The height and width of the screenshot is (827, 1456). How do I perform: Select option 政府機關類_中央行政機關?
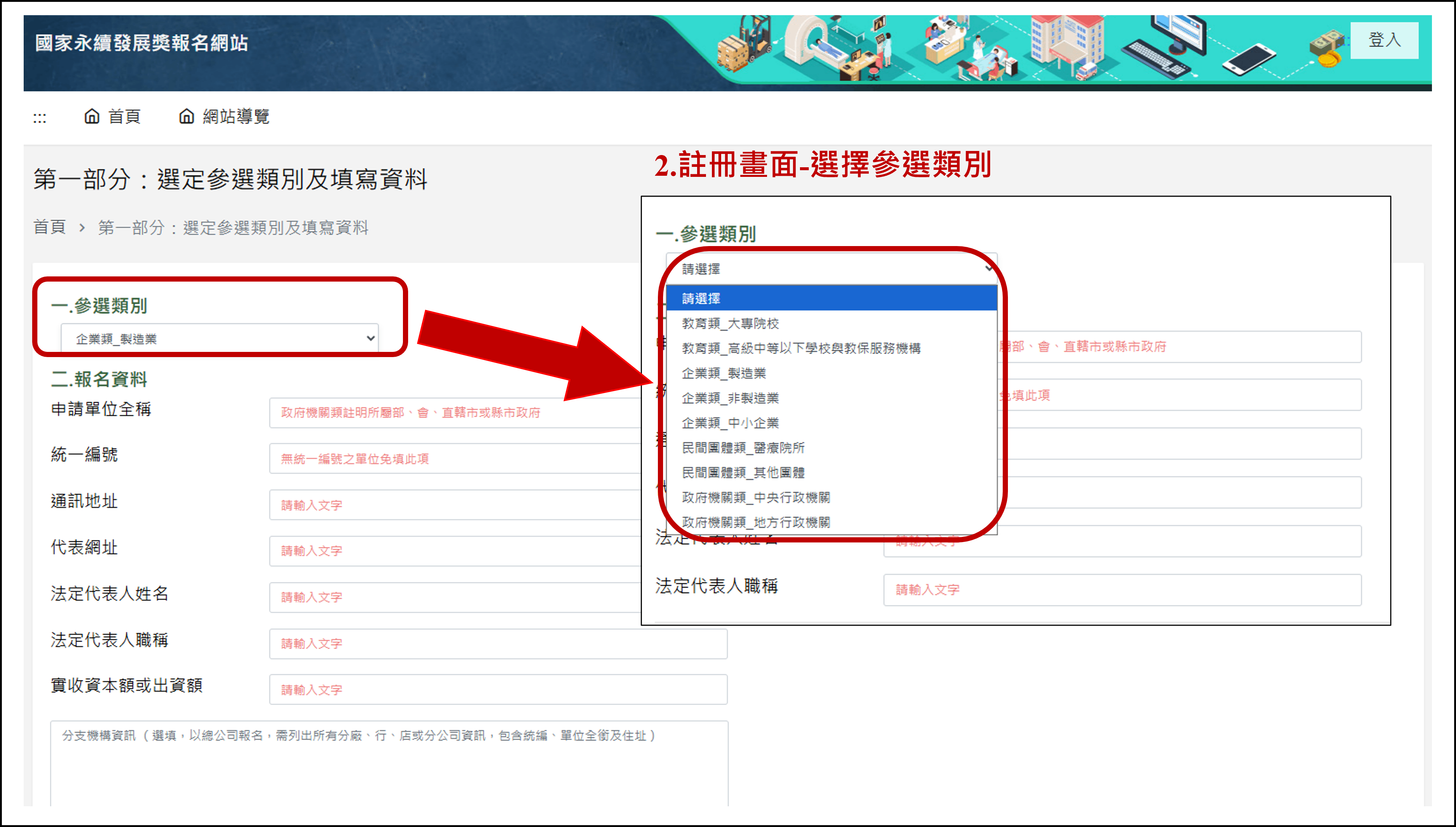[x=831, y=498]
